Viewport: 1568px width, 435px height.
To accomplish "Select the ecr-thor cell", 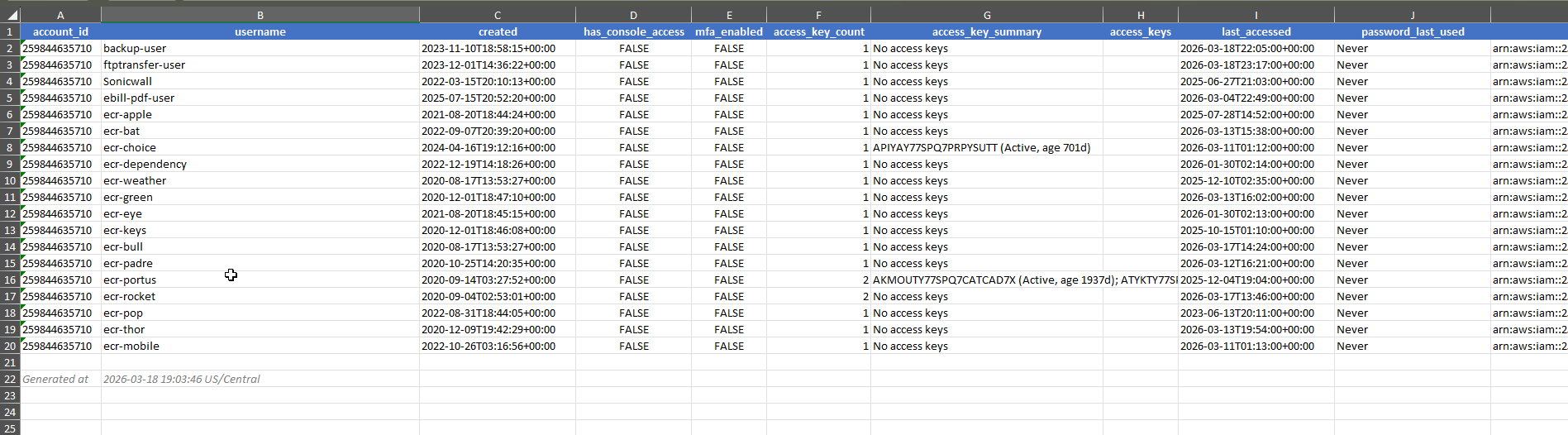I will click(260, 329).
